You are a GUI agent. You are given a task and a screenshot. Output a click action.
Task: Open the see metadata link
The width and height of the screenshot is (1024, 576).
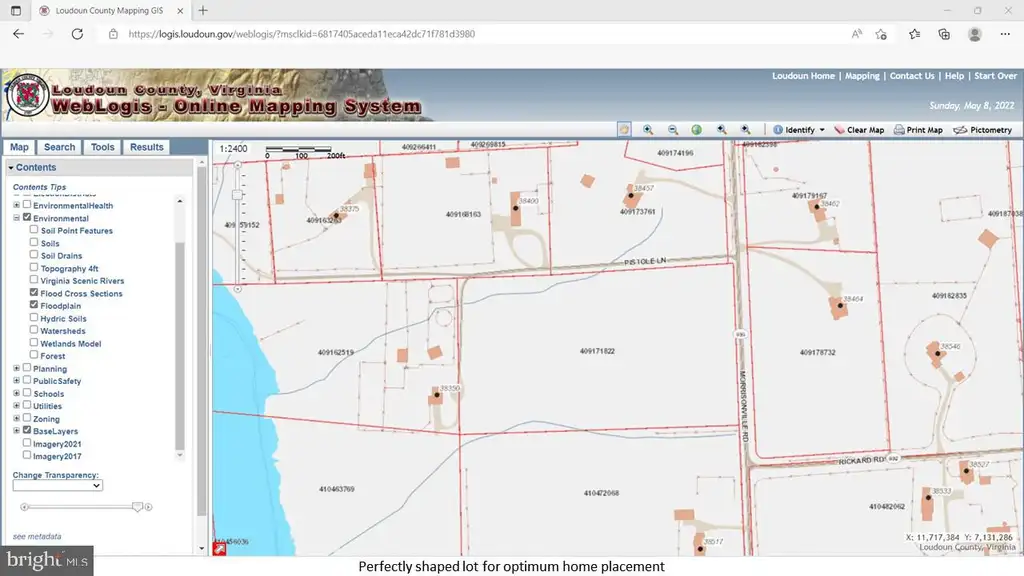click(37, 536)
